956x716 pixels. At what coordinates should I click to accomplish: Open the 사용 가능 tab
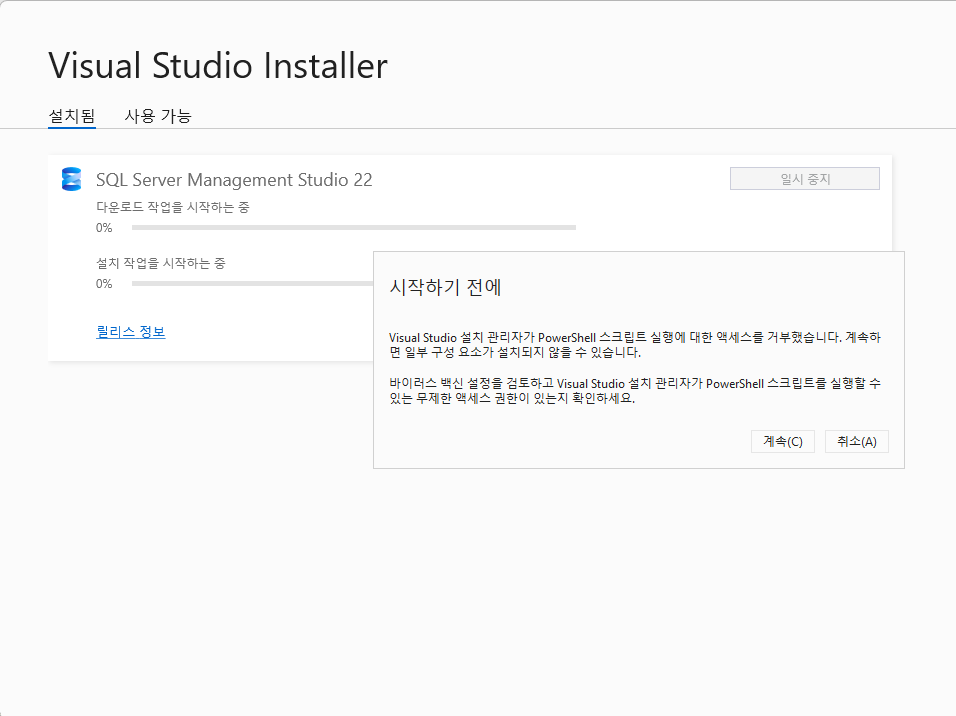pyautogui.click(x=158, y=116)
